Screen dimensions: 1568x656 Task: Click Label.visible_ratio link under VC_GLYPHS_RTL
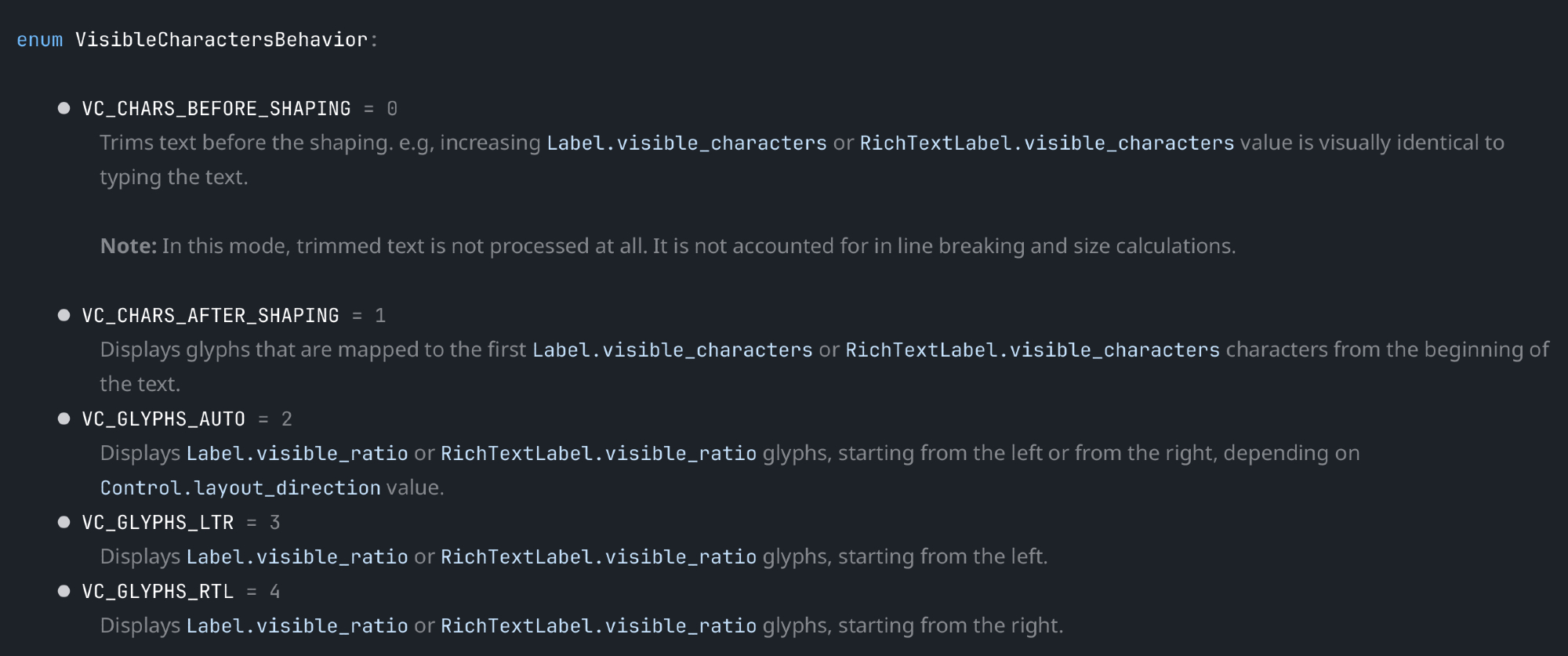pyautogui.click(x=296, y=626)
